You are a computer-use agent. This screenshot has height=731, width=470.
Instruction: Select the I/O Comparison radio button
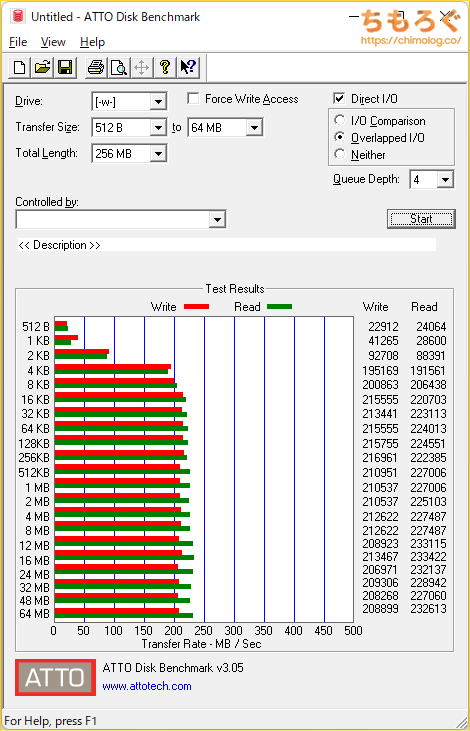point(340,121)
